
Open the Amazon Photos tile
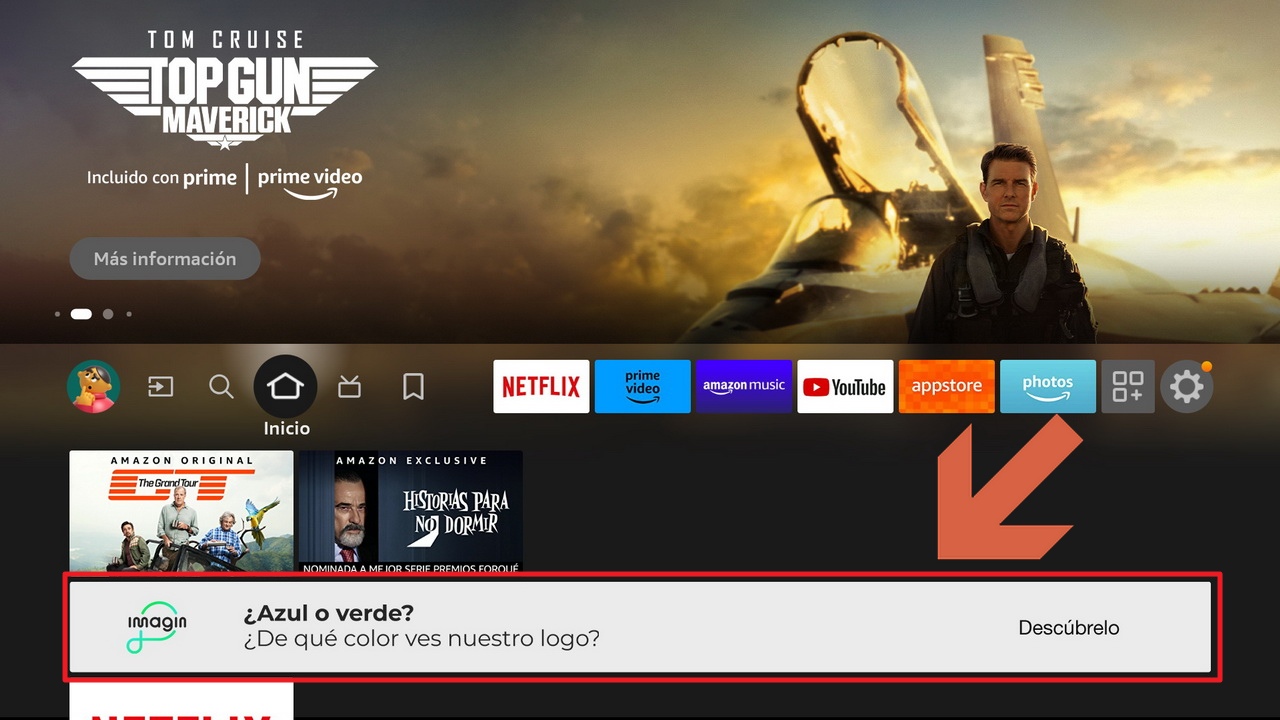coord(1048,386)
